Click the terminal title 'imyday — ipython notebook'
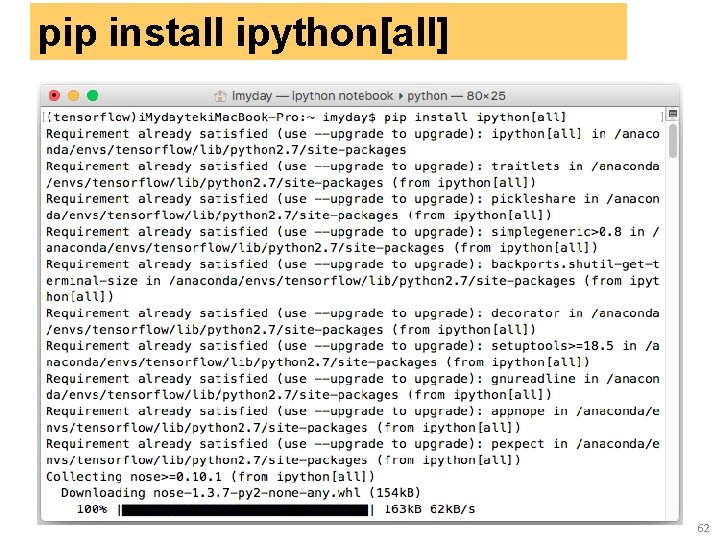The height and width of the screenshot is (540, 720). (312, 96)
